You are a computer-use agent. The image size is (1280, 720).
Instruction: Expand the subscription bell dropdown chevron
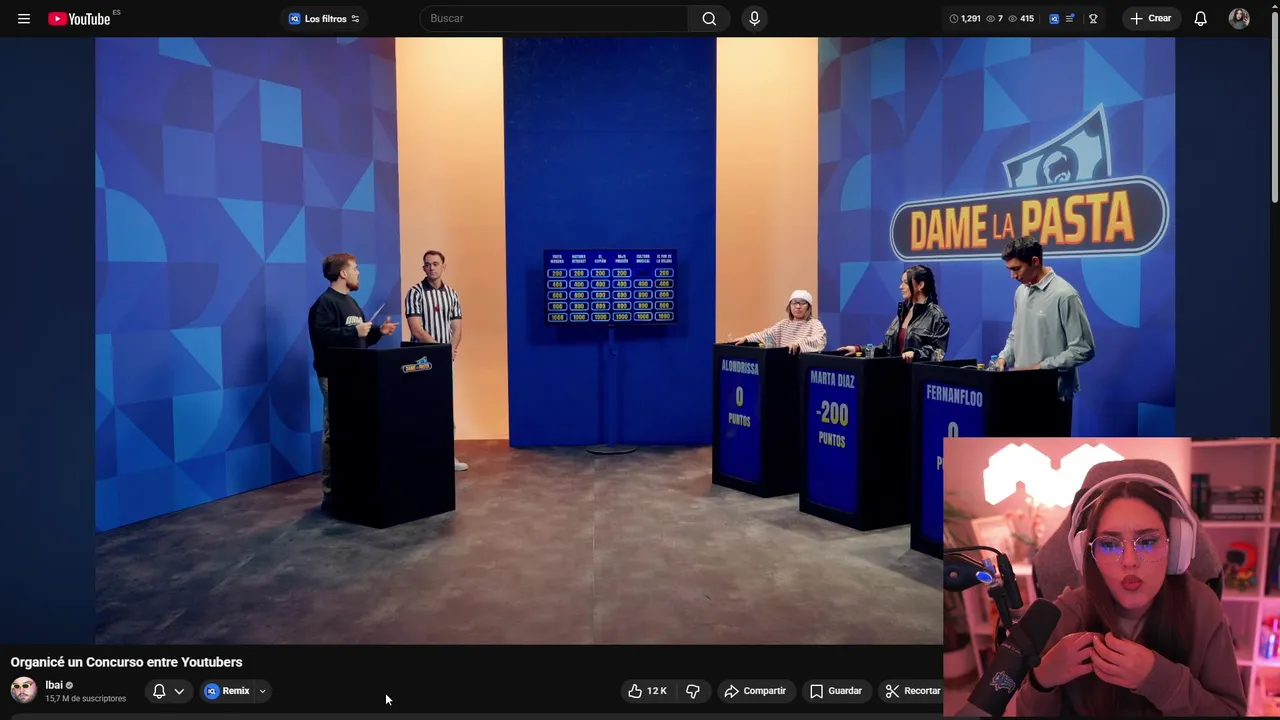click(179, 691)
